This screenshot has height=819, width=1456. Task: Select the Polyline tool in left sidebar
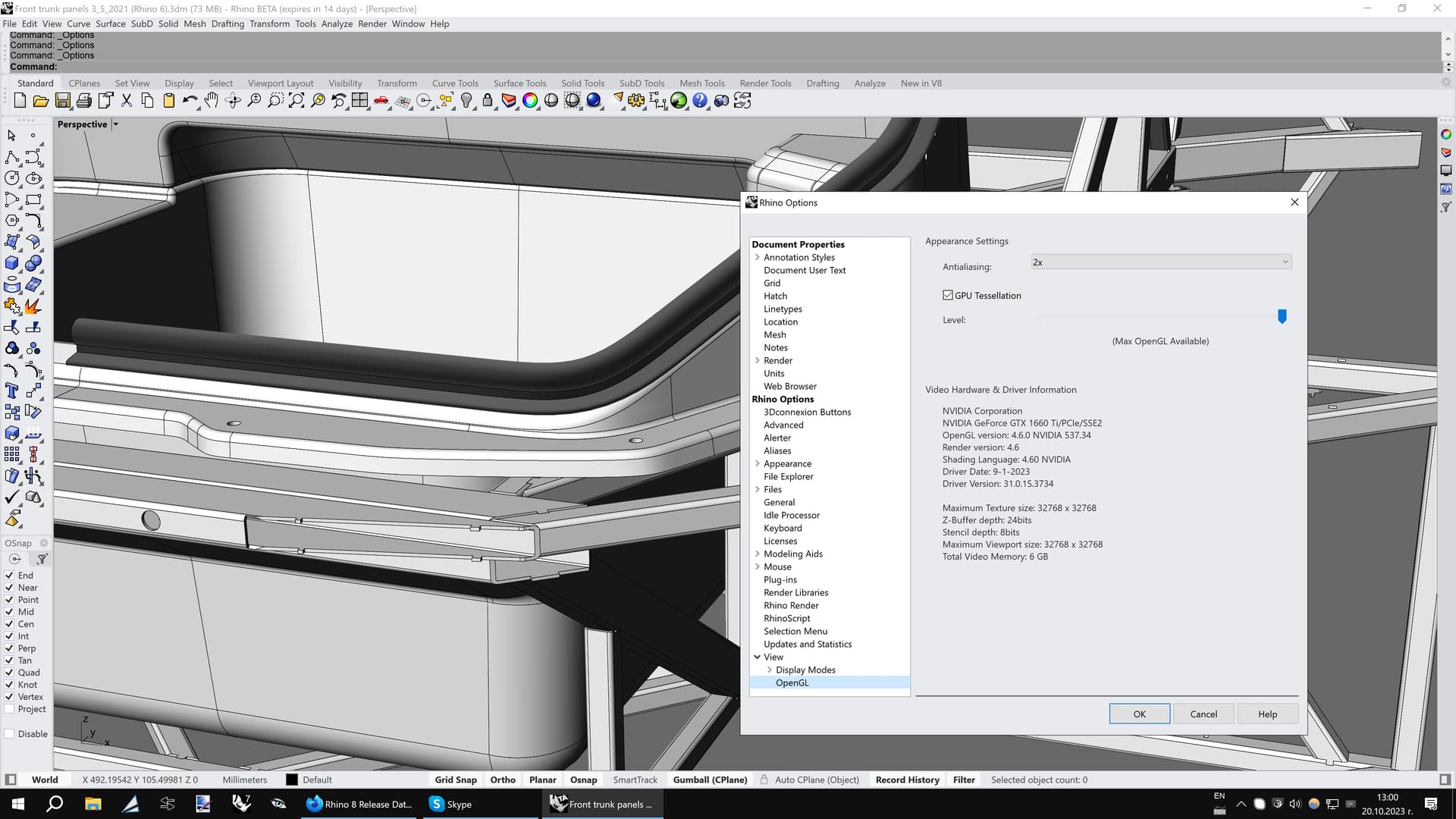tap(12, 158)
